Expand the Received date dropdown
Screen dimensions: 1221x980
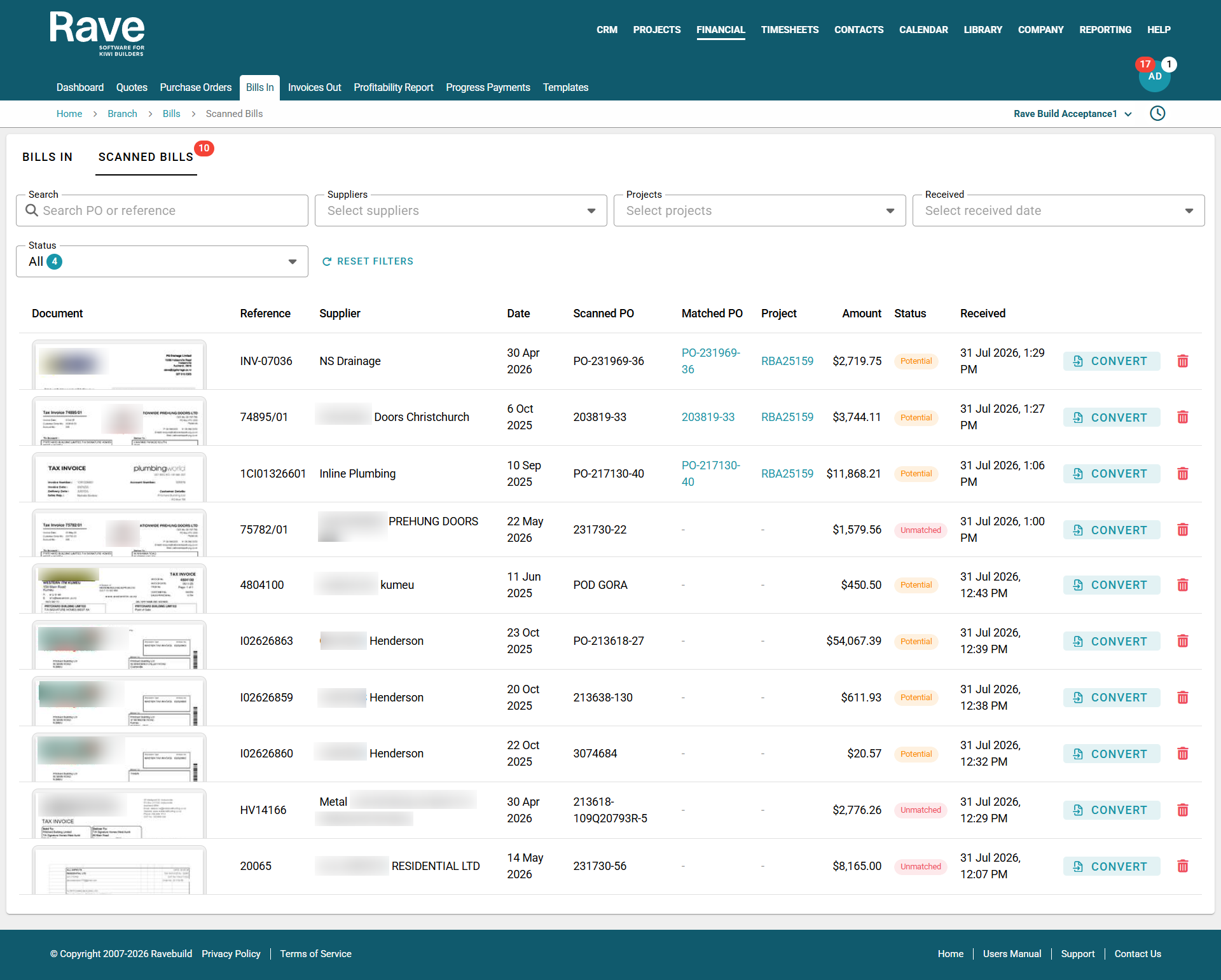click(1058, 210)
